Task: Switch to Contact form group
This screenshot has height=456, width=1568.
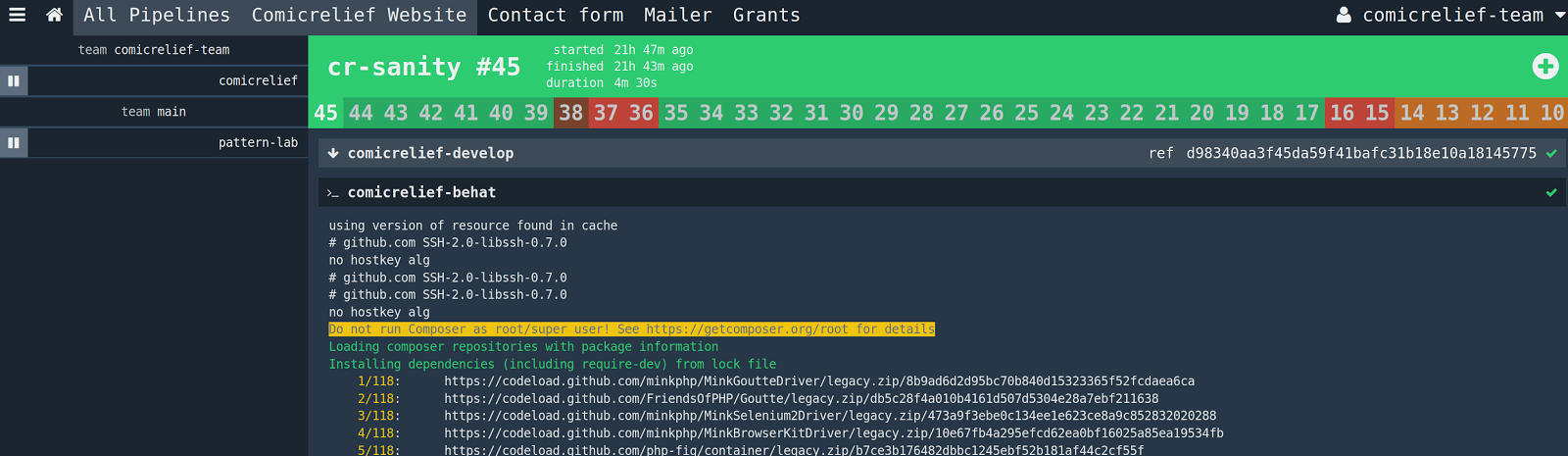Action: tap(556, 15)
